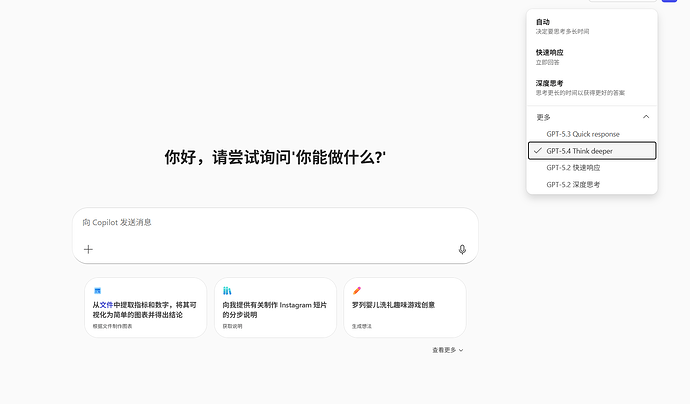The height and width of the screenshot is (404, 690).
Task: Expand 查看更多 suggestions
Action: [x=448, y=350]
